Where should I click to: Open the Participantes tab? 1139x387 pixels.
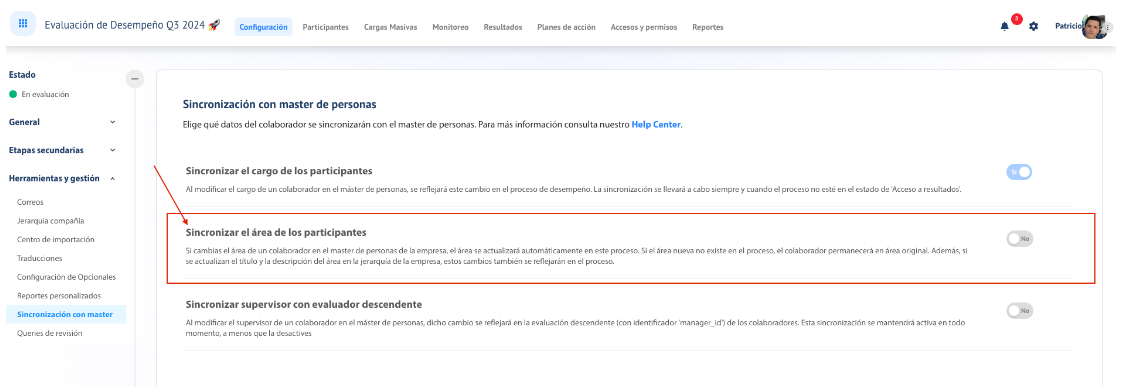tap(325, 27)
